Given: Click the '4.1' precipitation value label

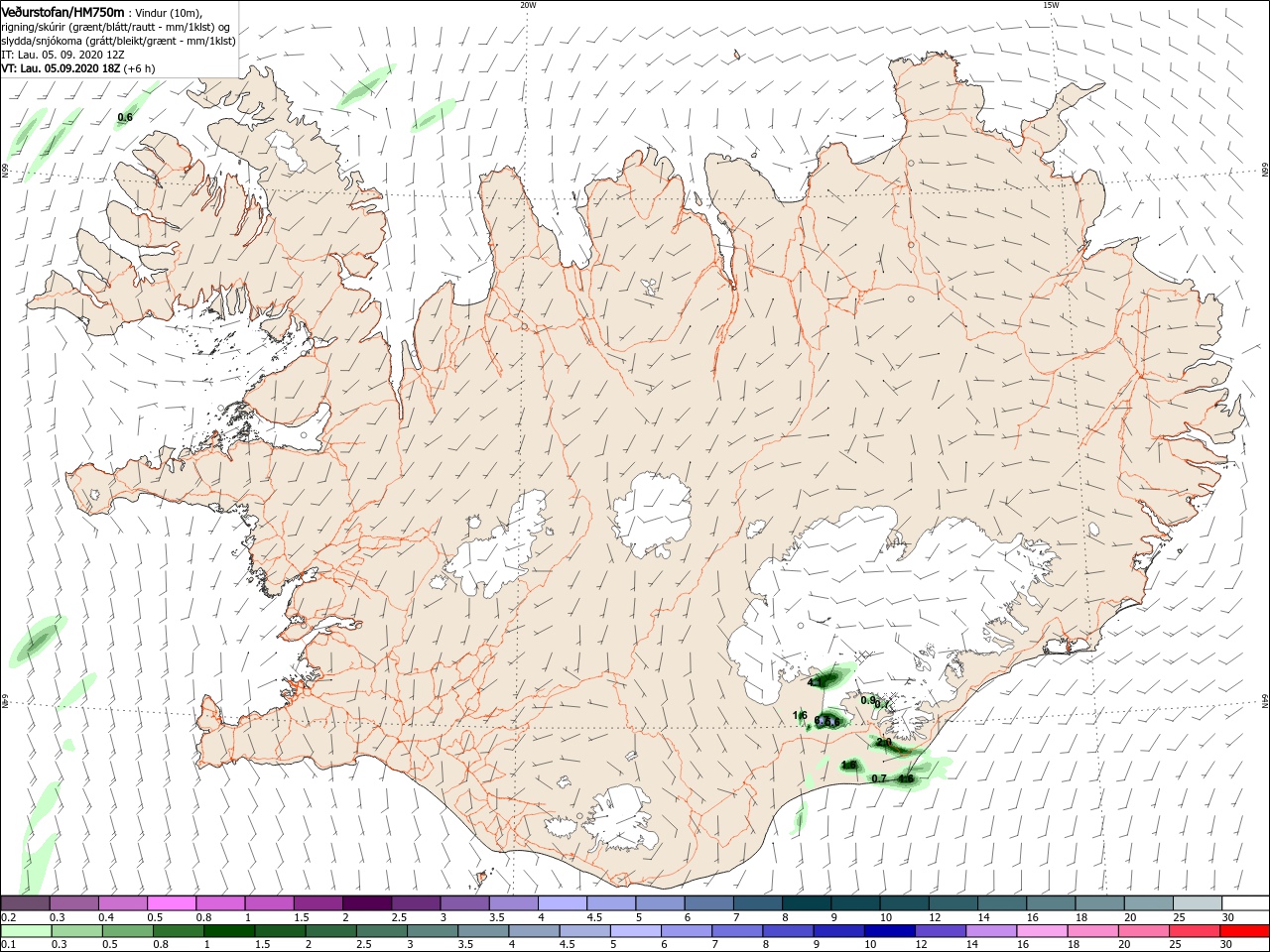Looking at the screenshot, I should pos(815,682).
